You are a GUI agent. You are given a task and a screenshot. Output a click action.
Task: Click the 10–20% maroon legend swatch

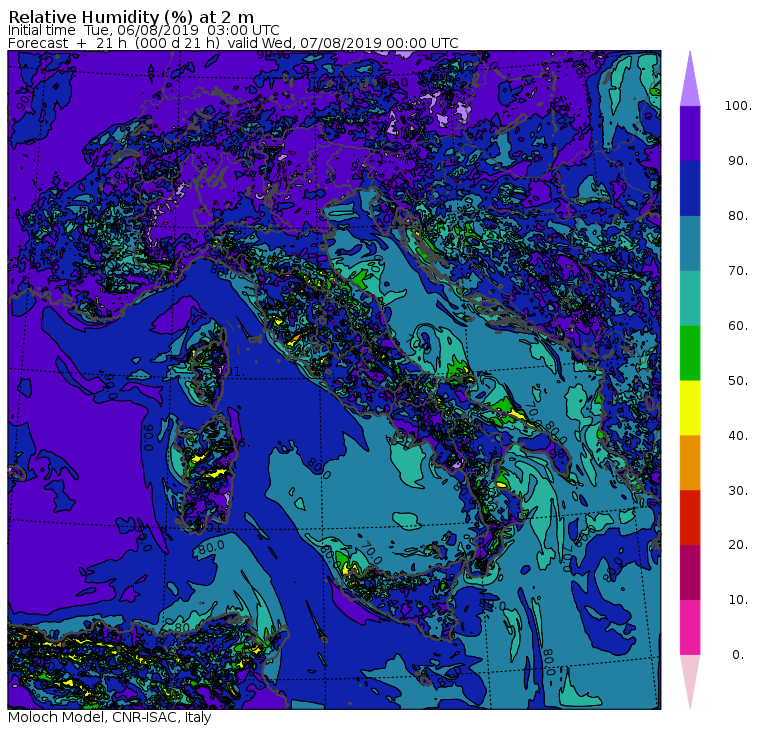[690, 573]
